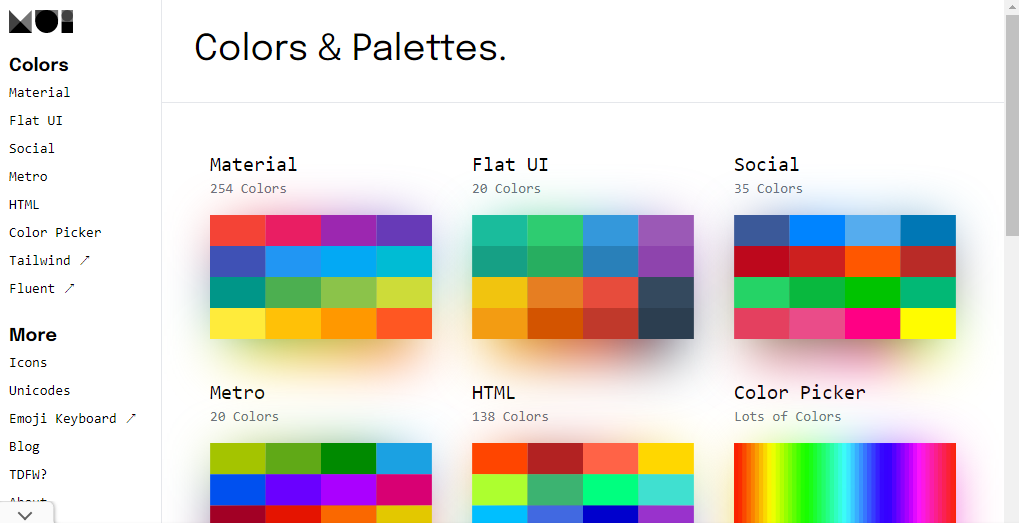
Task: Select Flat UI in the sidebar
Action: click(36, 120)
